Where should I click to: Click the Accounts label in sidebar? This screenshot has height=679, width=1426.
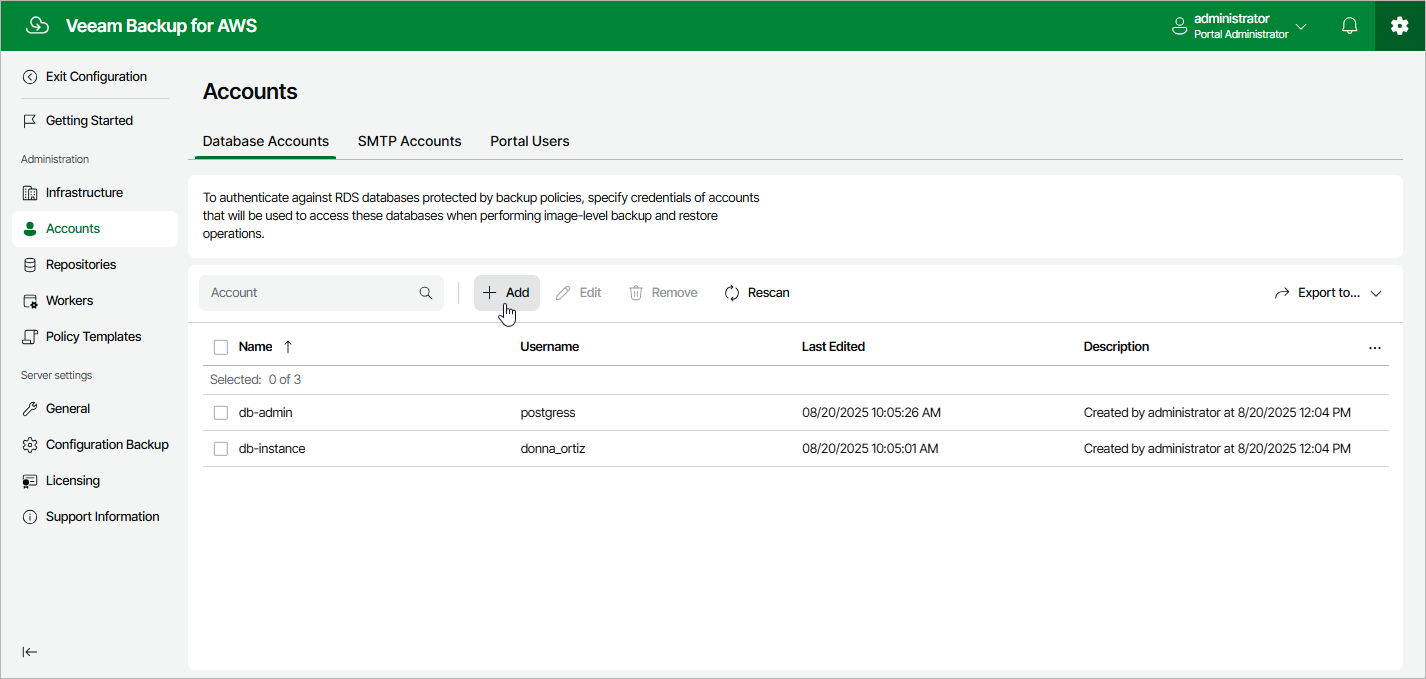coord(73,229)
